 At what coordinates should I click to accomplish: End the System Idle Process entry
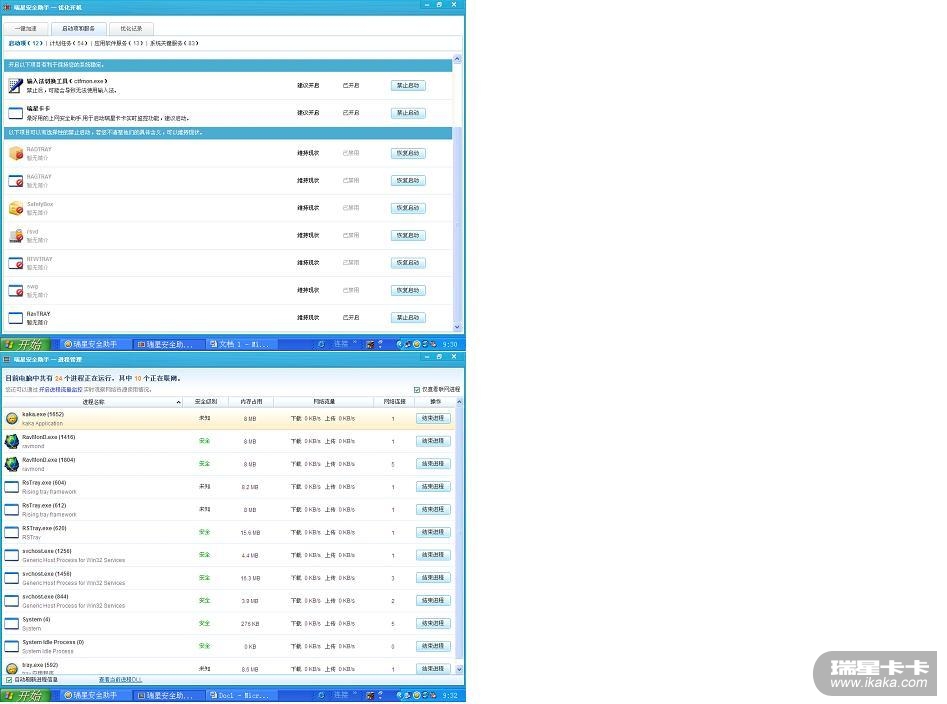click(433, 646)
